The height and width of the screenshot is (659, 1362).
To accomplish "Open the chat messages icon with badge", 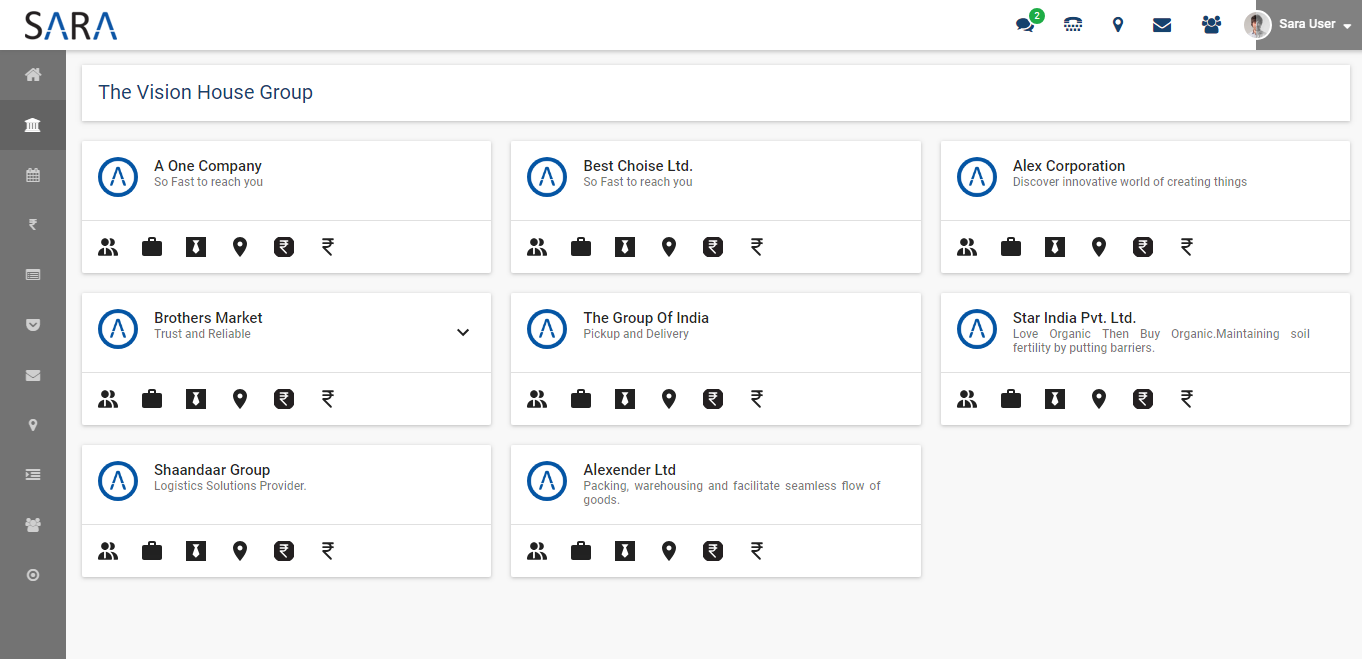I will point(1026,25).
